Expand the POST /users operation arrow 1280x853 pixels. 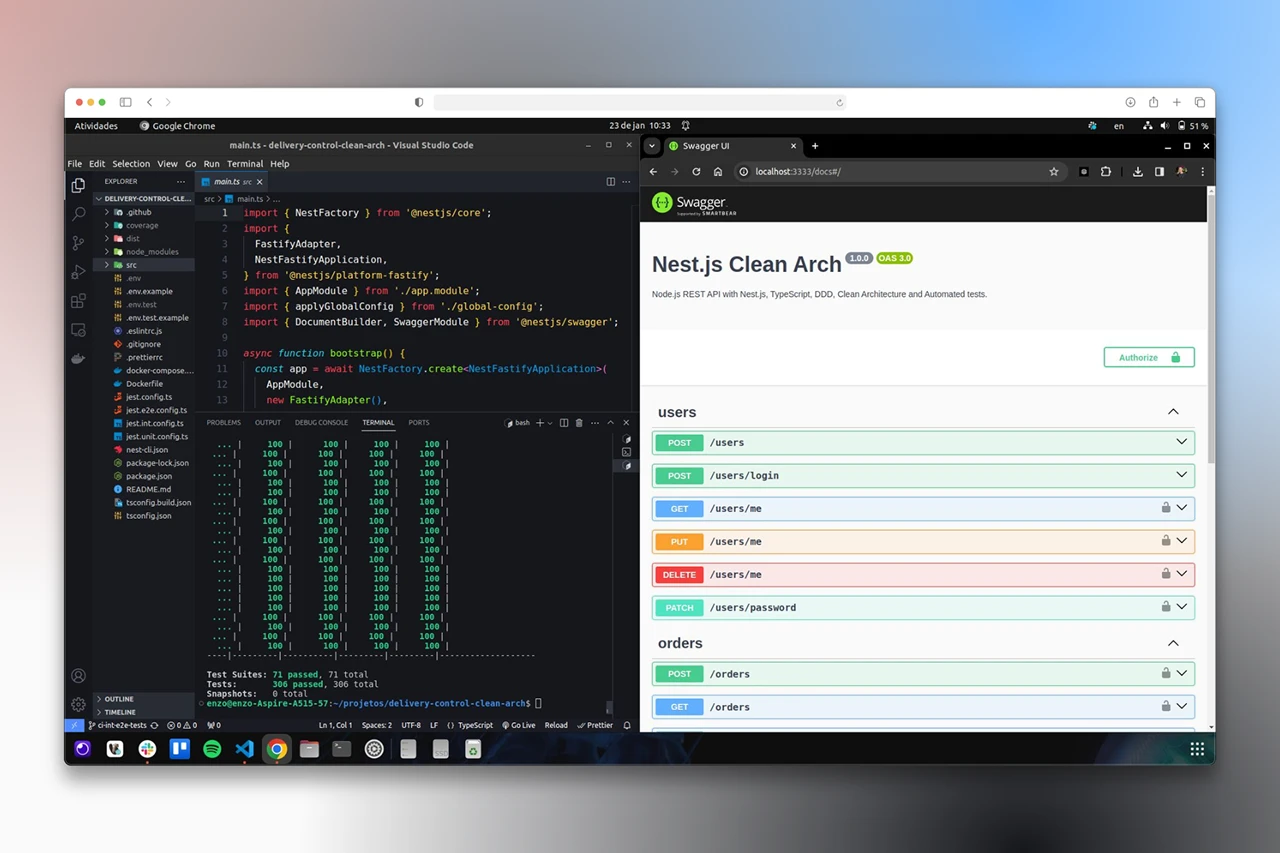coord(1182,442)
